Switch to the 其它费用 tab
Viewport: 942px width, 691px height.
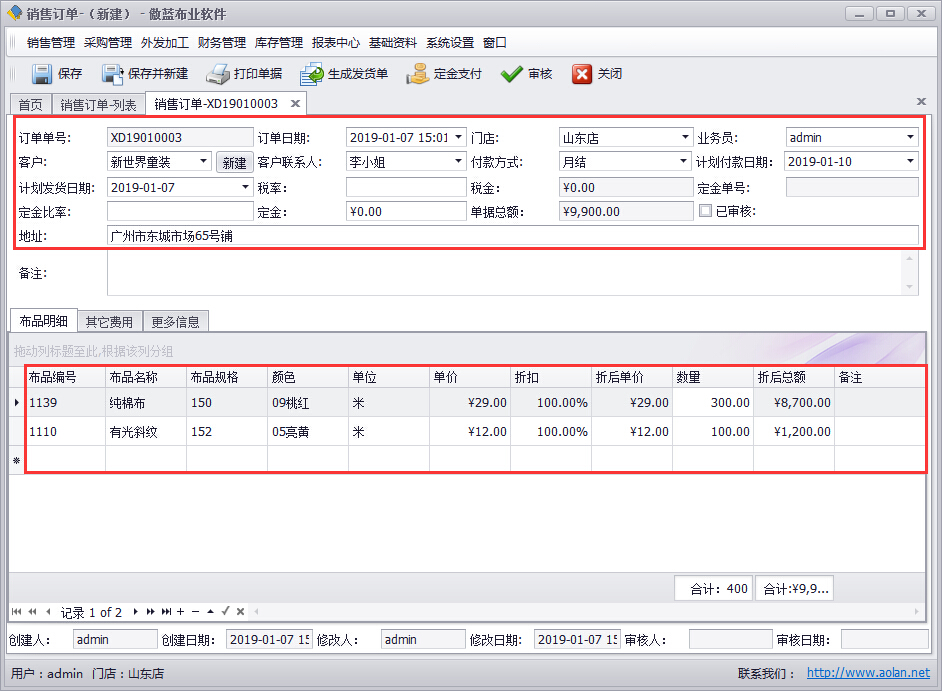click(110, 322)
